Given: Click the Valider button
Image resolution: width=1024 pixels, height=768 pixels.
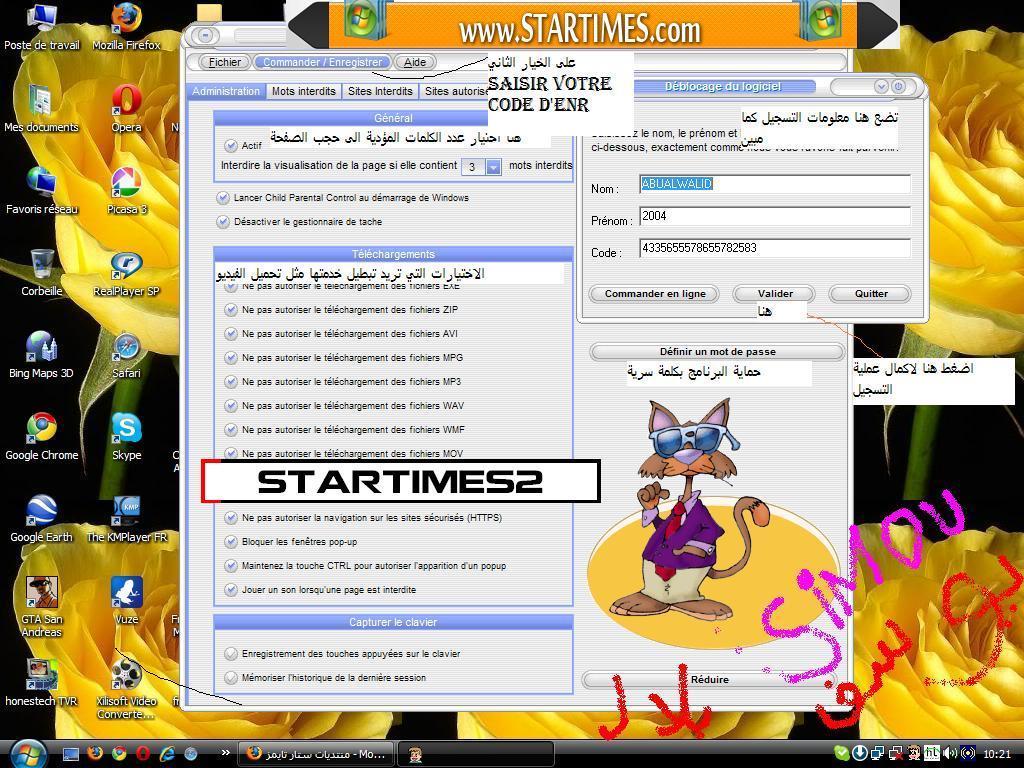Looking at the screenshot, I should point(775,294).
